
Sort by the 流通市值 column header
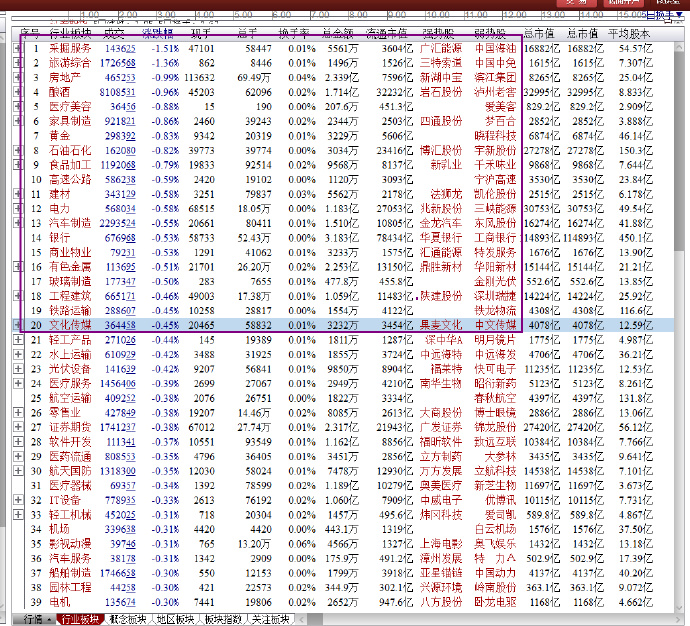pyautogui.click(x=387, y=33)
